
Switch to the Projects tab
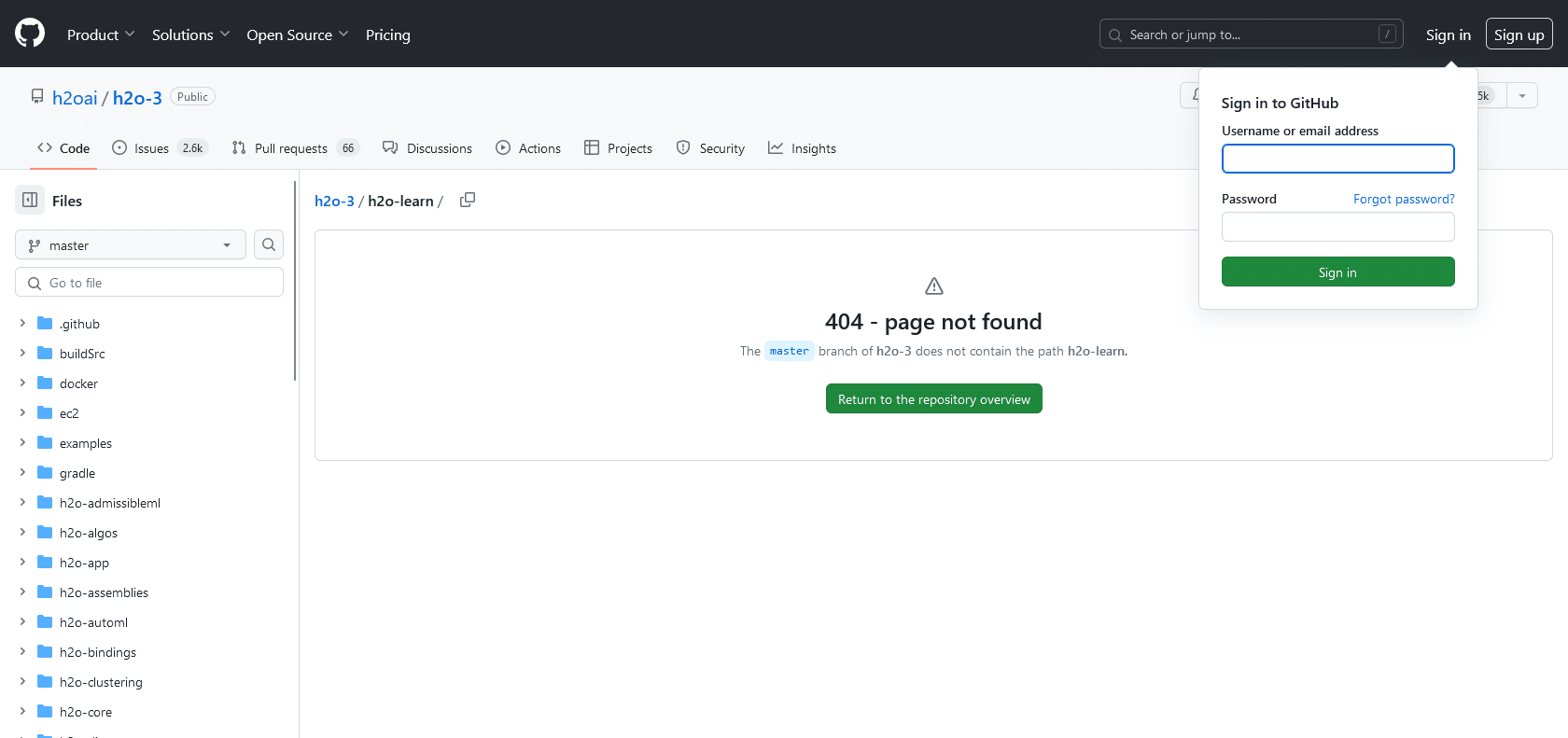(618, 147)
